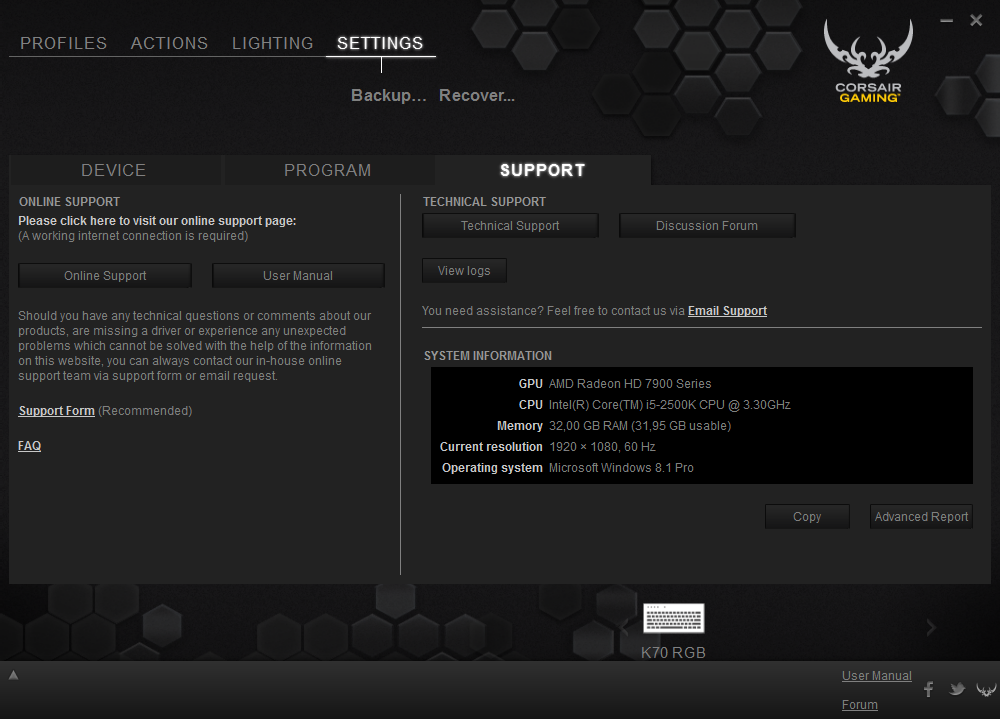Select the Support sub-tab

543,170
